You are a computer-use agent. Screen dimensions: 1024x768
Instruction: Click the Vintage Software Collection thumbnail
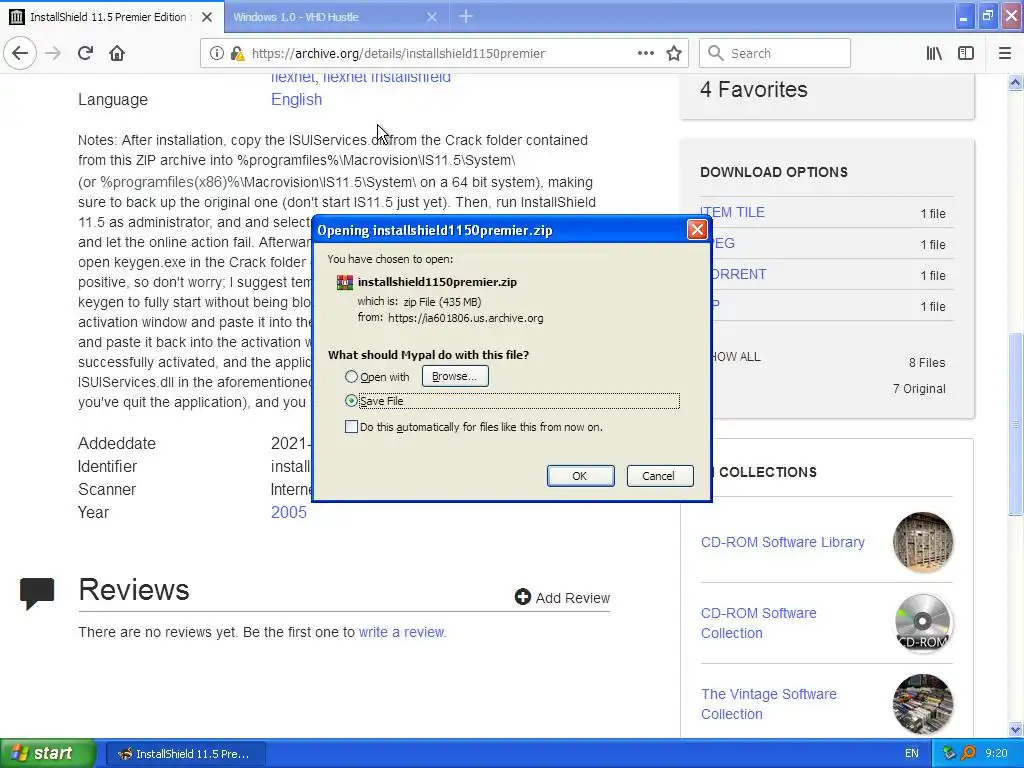coord(922,704)
